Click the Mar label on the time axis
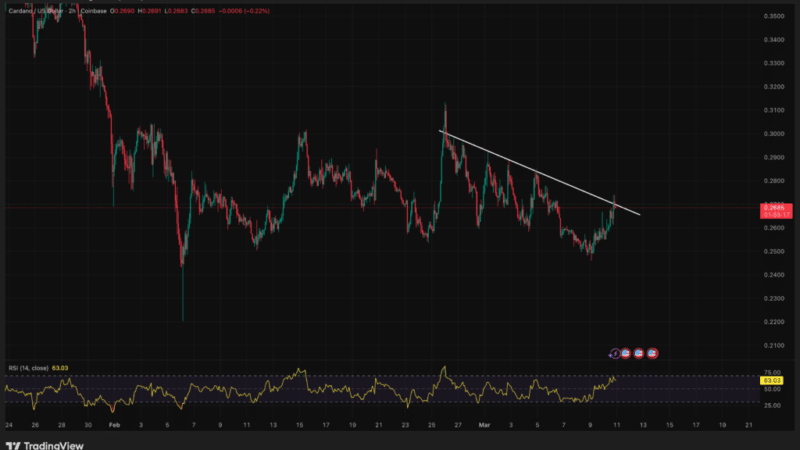800x450 pixels. 484,425
